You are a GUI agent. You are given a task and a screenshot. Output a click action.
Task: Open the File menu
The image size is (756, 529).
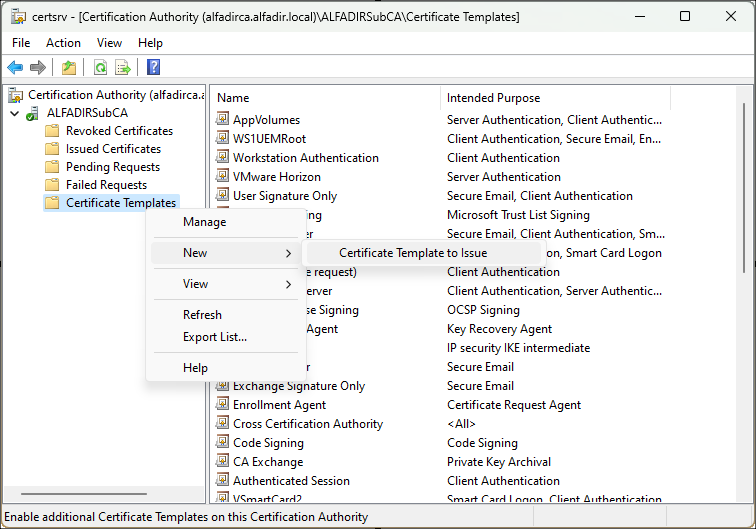tap(21, 43)
